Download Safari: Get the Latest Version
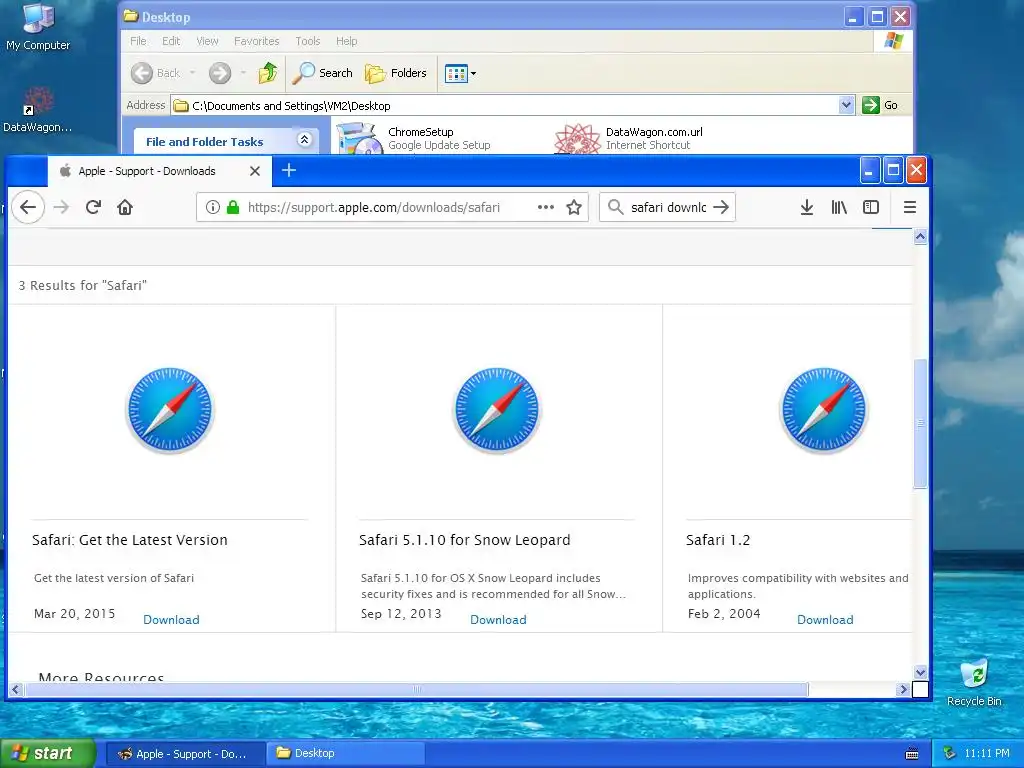 point(171,620)
